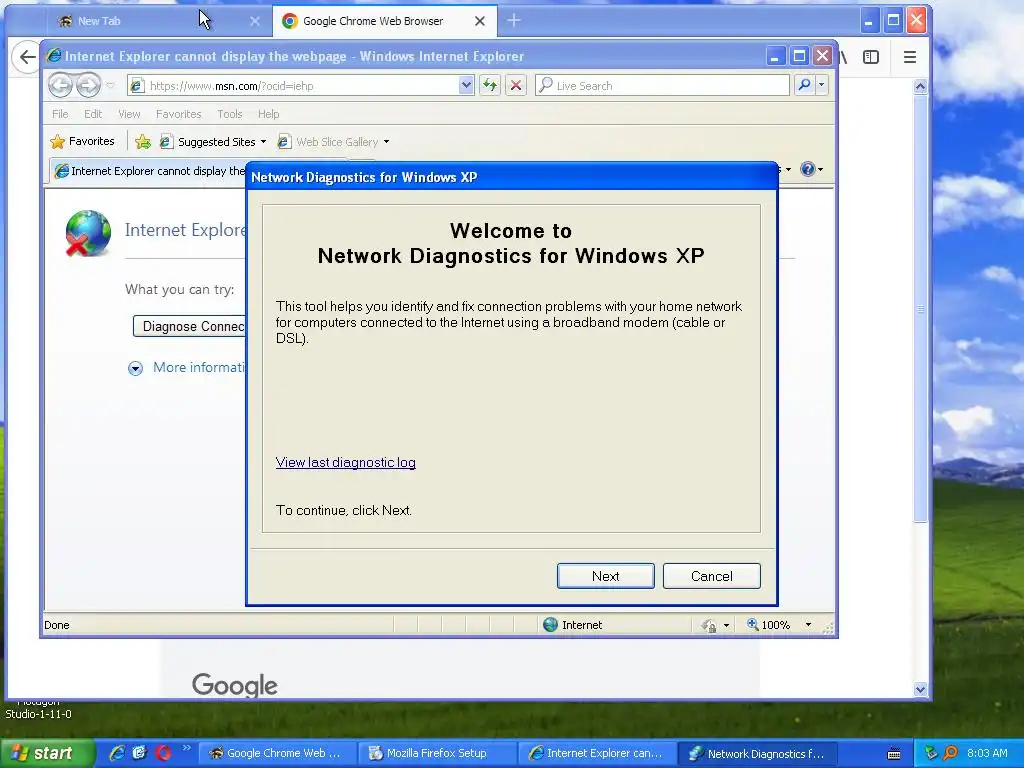
Task: Open the dropdown arrow next to Help icon
Action: tap(821, 170)
